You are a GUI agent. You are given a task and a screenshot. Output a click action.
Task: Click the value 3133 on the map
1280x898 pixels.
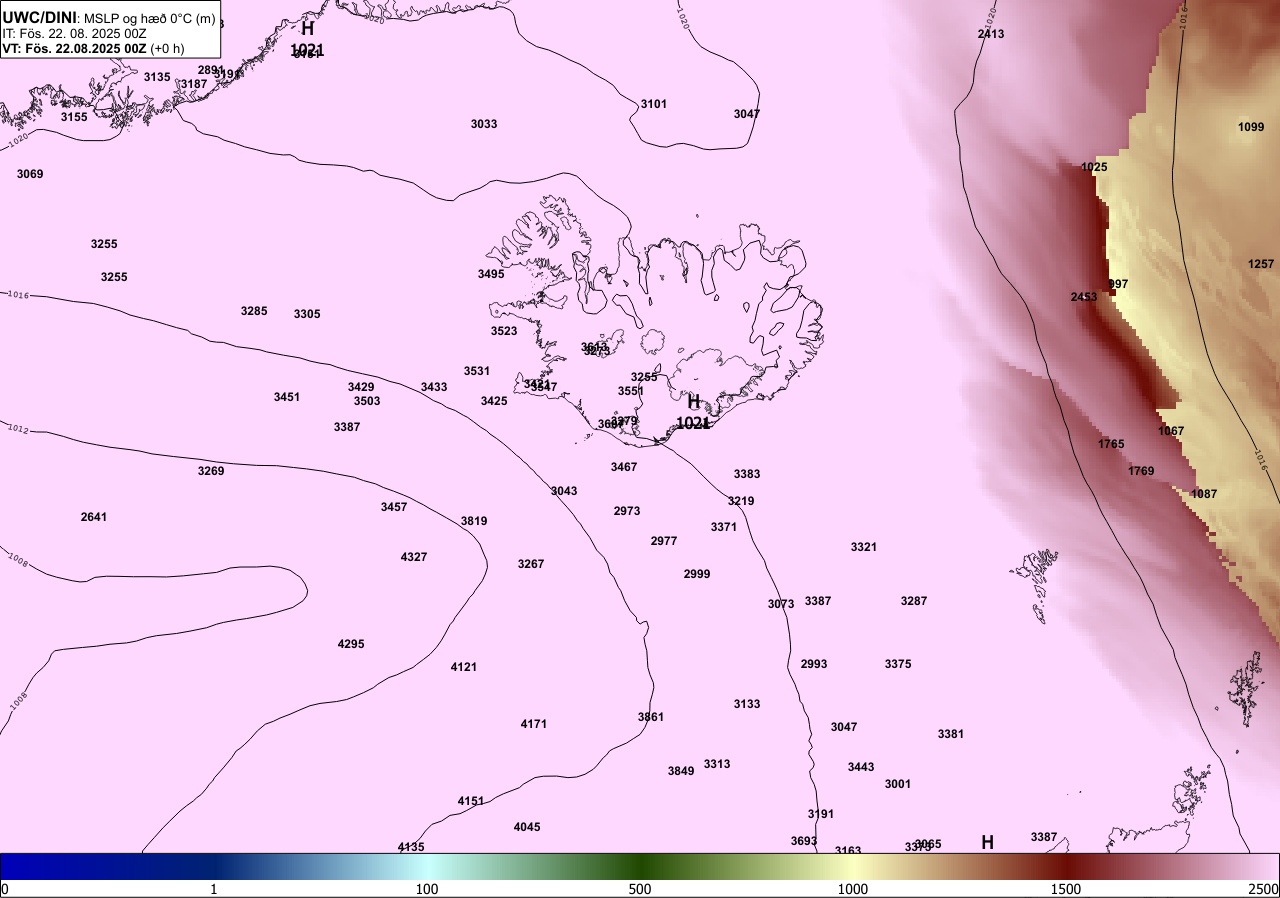click(747, 704)
